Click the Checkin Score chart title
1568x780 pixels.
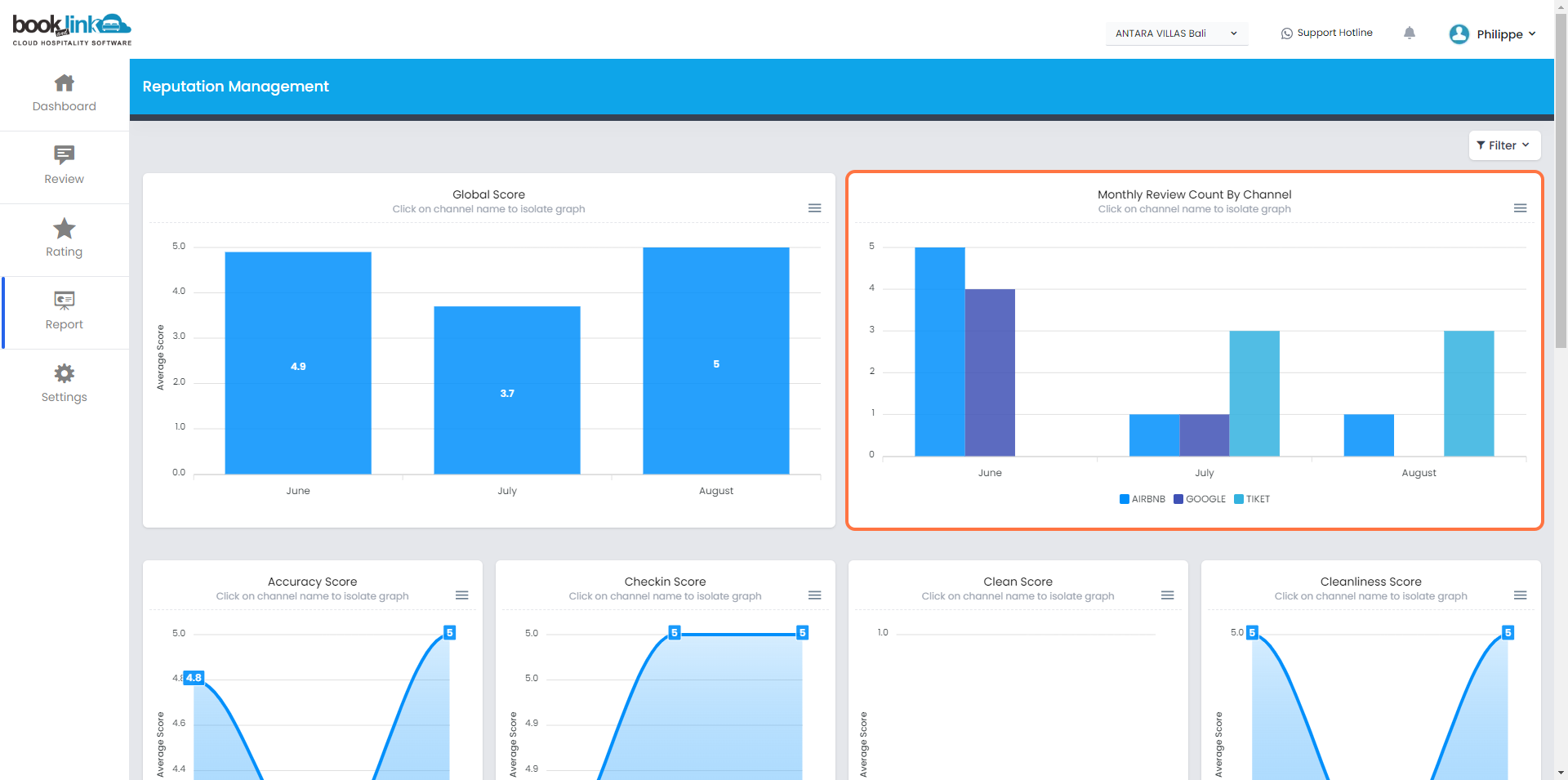(x=666, y=582)
